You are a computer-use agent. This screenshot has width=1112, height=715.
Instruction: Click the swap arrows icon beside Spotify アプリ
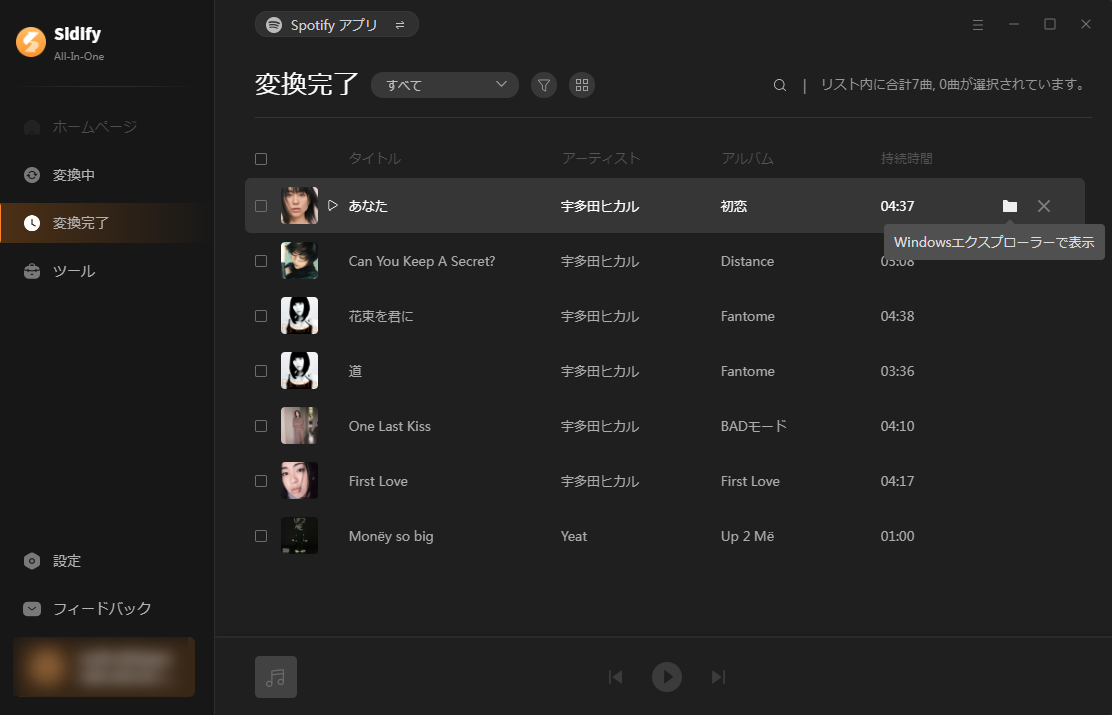[400, 25]
